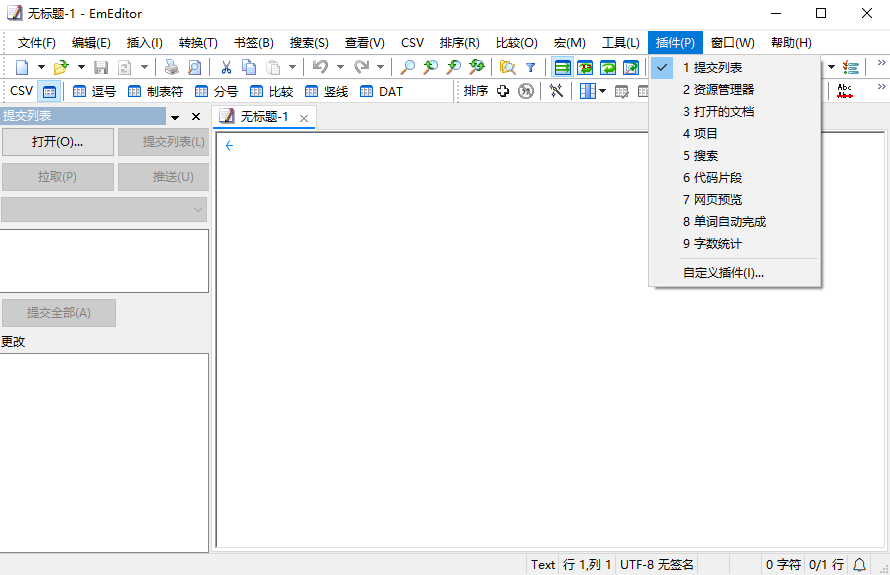Choose 9 字数统计 from plugin menu
Viewport: 890px width, 575px height.
(x=734, y=244)
